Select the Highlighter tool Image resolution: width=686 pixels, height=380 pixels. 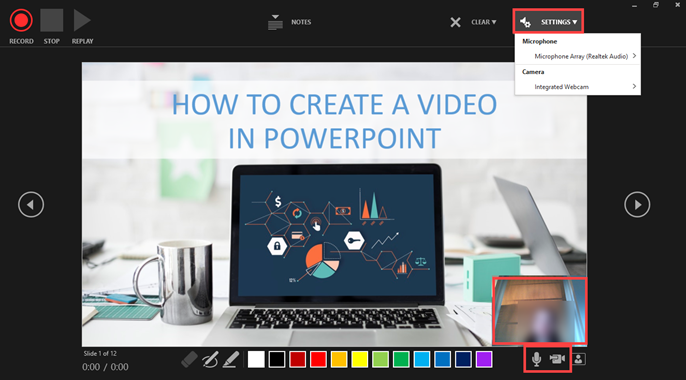coord(231,359)
